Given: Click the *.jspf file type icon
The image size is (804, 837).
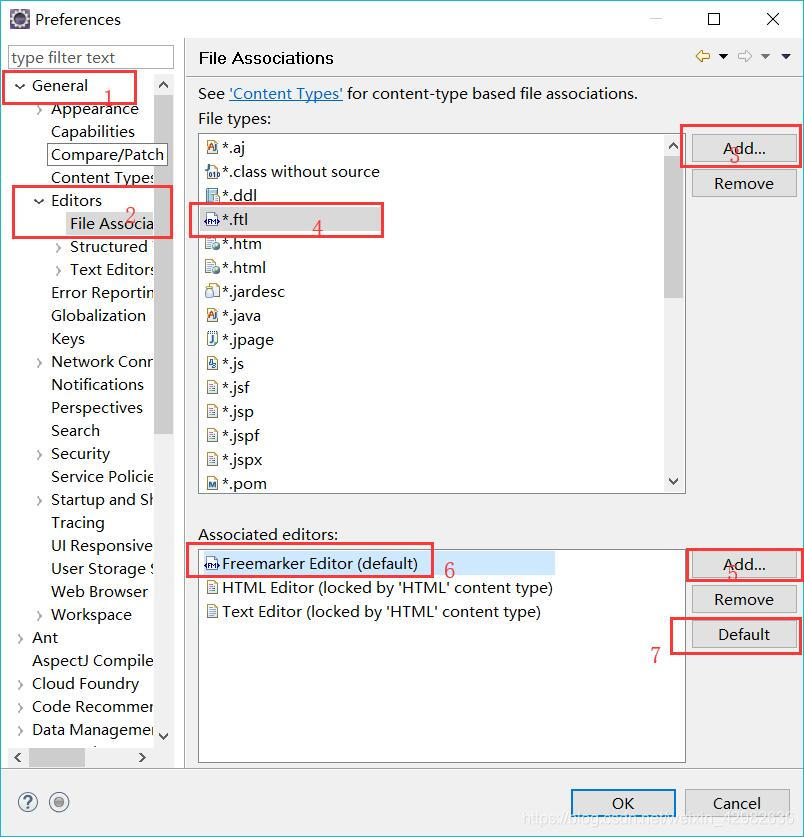Looking at the screenshot, I should tap(212, 435).
